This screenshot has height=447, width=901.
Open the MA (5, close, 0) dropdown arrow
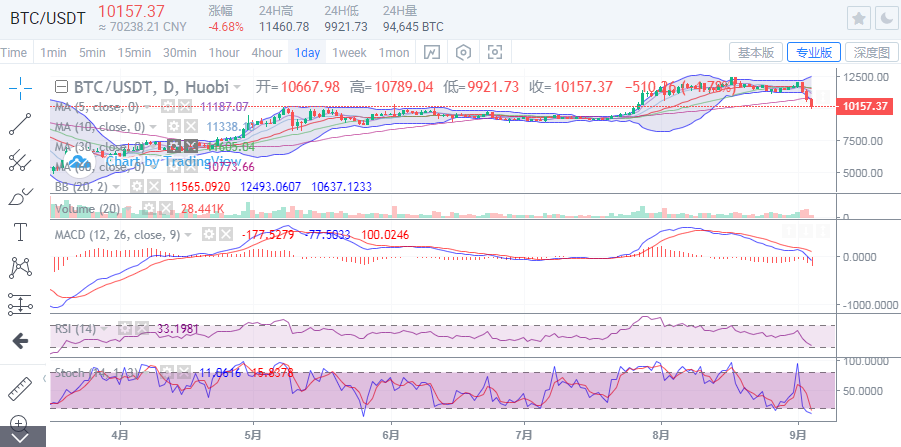click(x=149, y=106)
